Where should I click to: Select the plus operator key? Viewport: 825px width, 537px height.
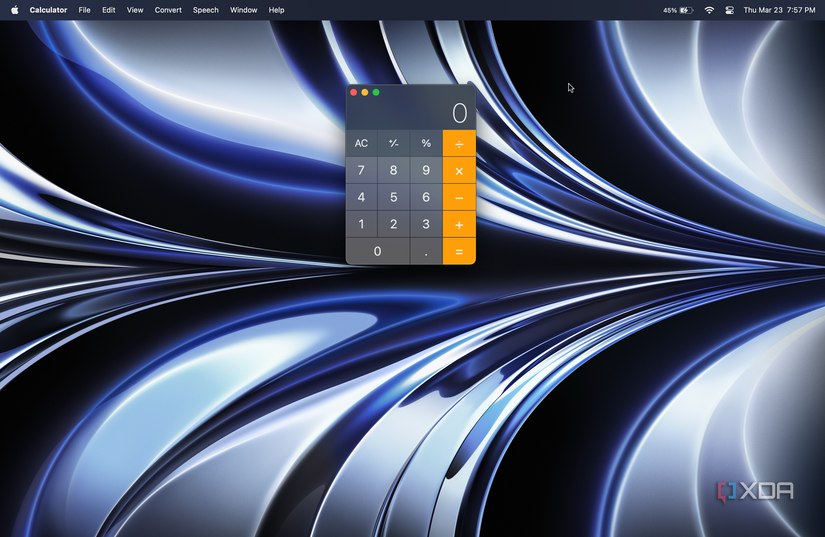[x=459, y=225]
